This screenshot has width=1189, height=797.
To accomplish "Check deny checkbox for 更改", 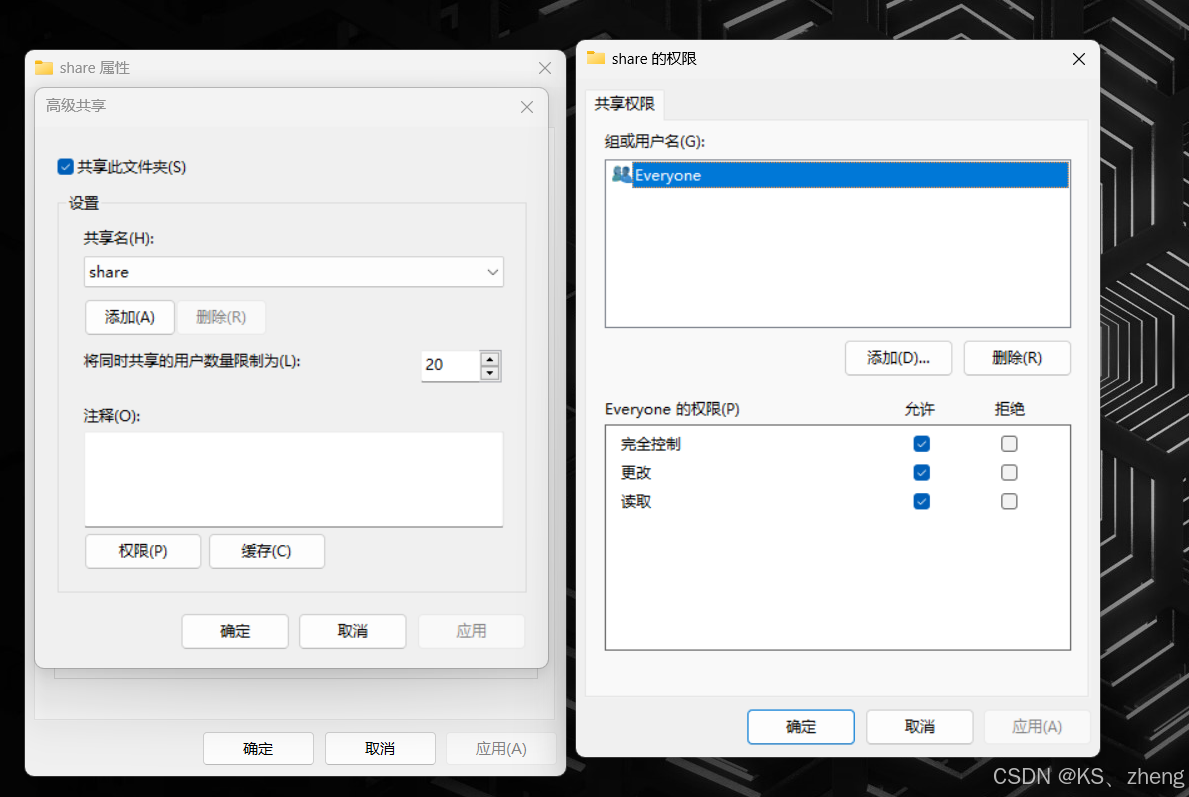I will tap(1009, 472).
